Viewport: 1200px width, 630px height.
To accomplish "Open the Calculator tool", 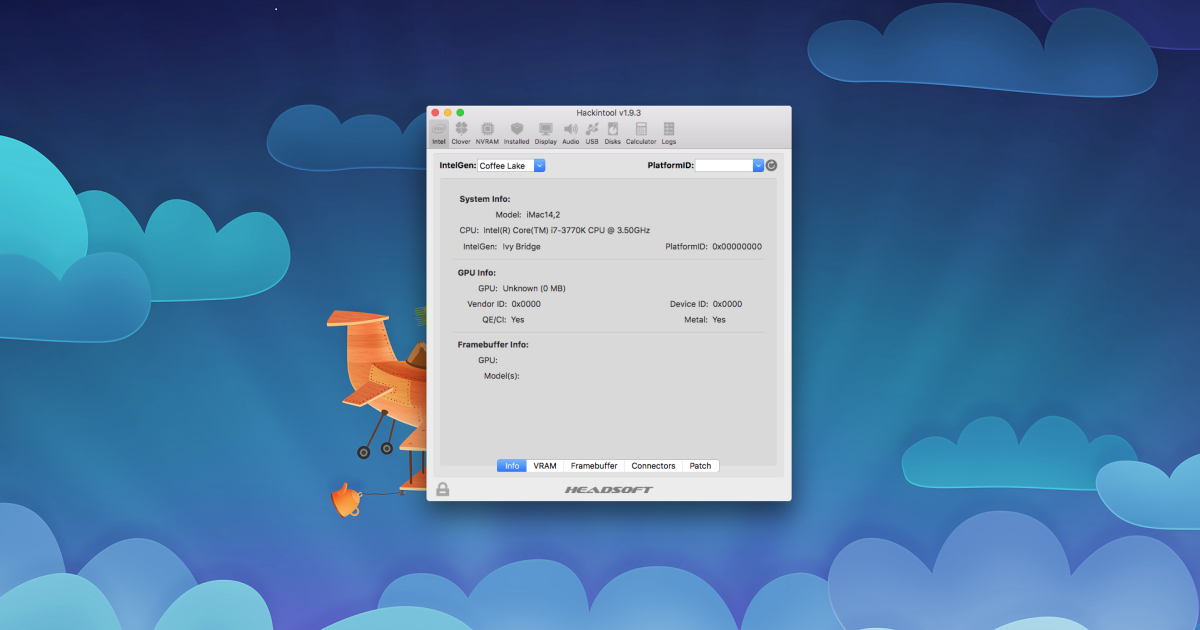I will pyautogui.click(x=641, y=130).
